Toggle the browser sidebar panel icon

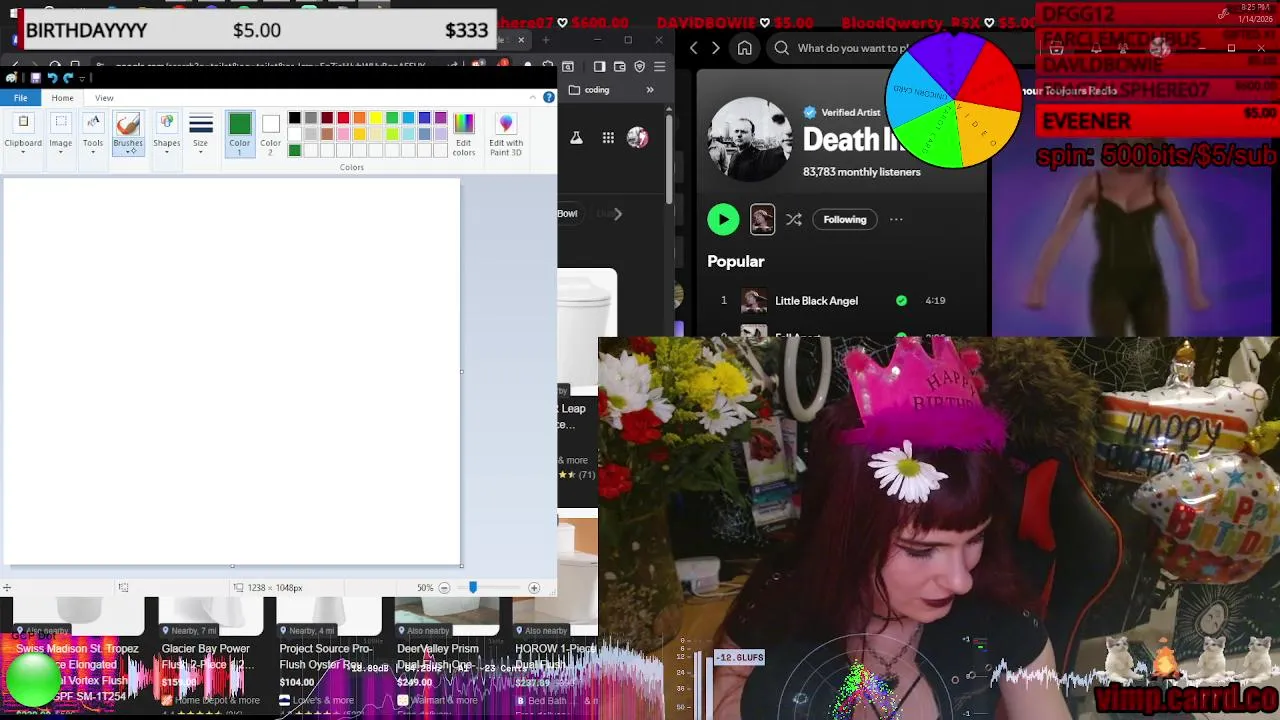coord(599,67)
